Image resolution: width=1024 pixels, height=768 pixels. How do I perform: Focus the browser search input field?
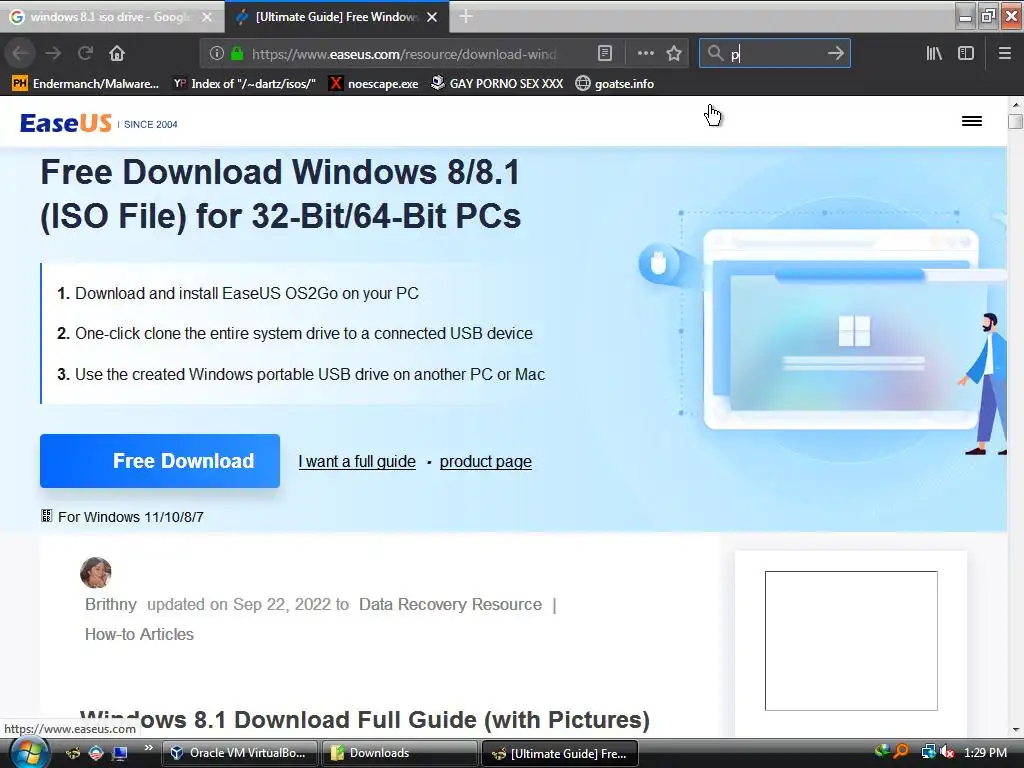775,54
